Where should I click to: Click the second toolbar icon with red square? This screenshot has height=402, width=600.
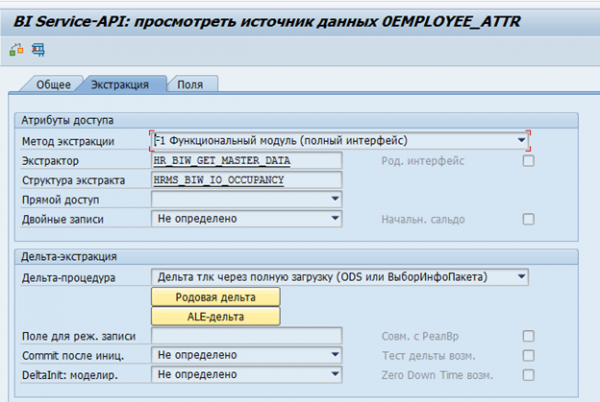(x=38, y=47)
